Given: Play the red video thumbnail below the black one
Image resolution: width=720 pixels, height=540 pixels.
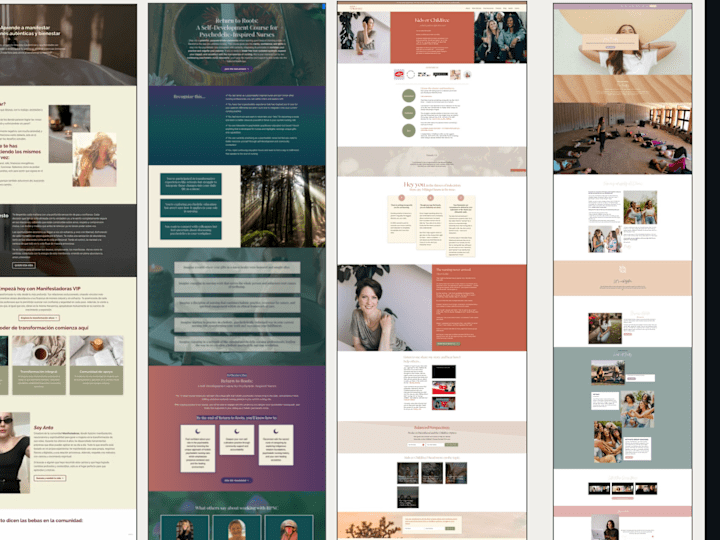Looking at the screenshot, I should [x=444, y=387].
